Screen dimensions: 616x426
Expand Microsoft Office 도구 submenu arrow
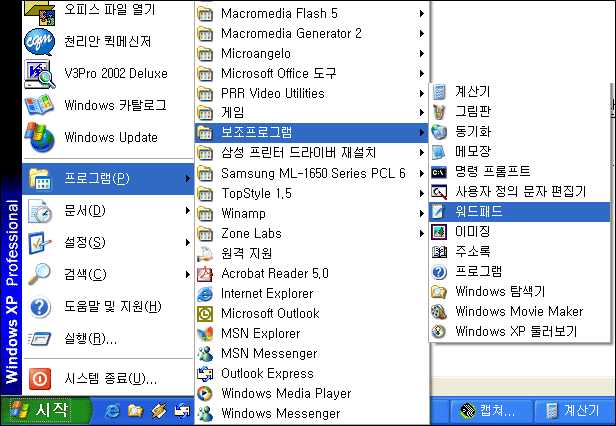(x=422, y=73)
